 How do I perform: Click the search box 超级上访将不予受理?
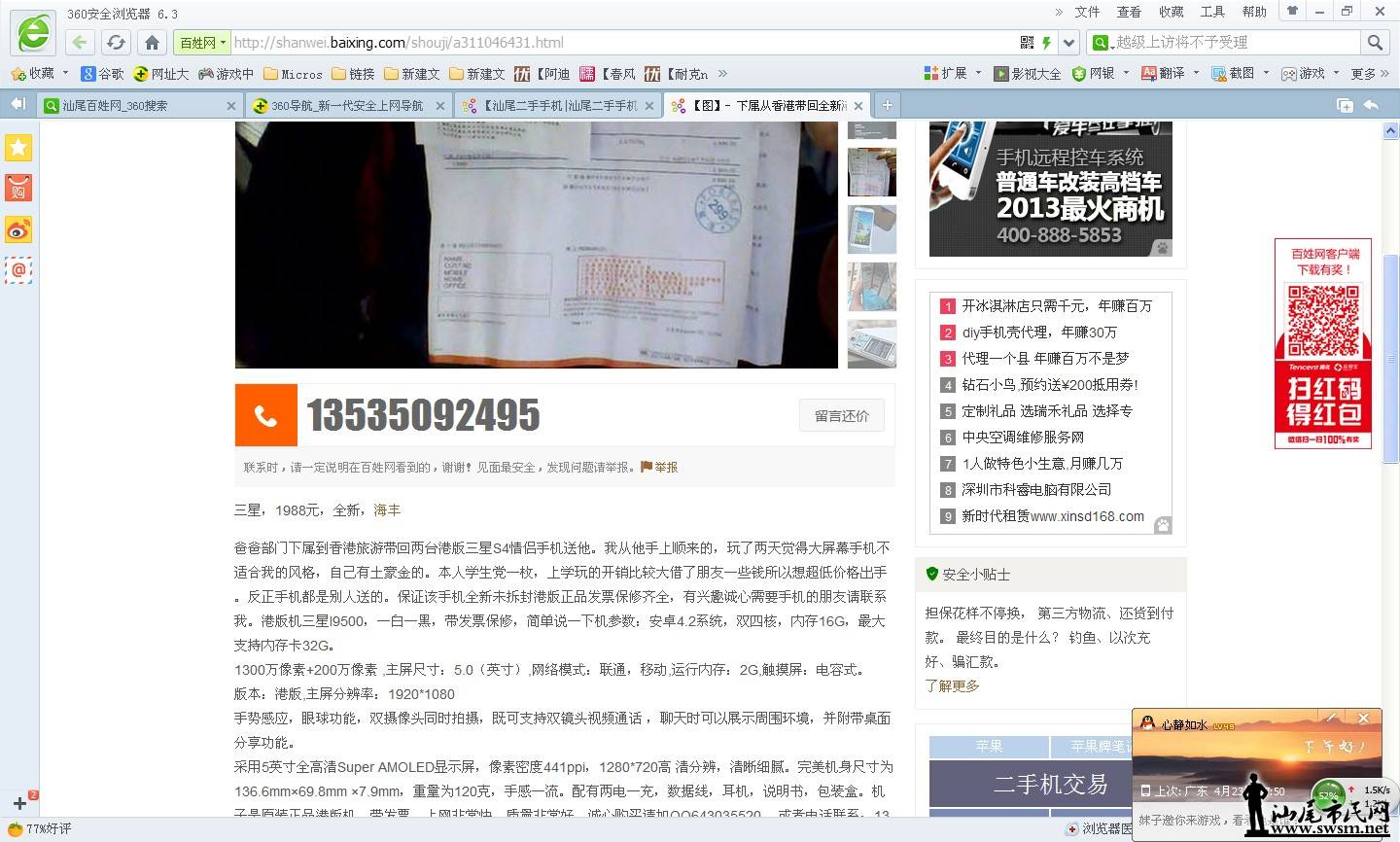point(1235,42)
